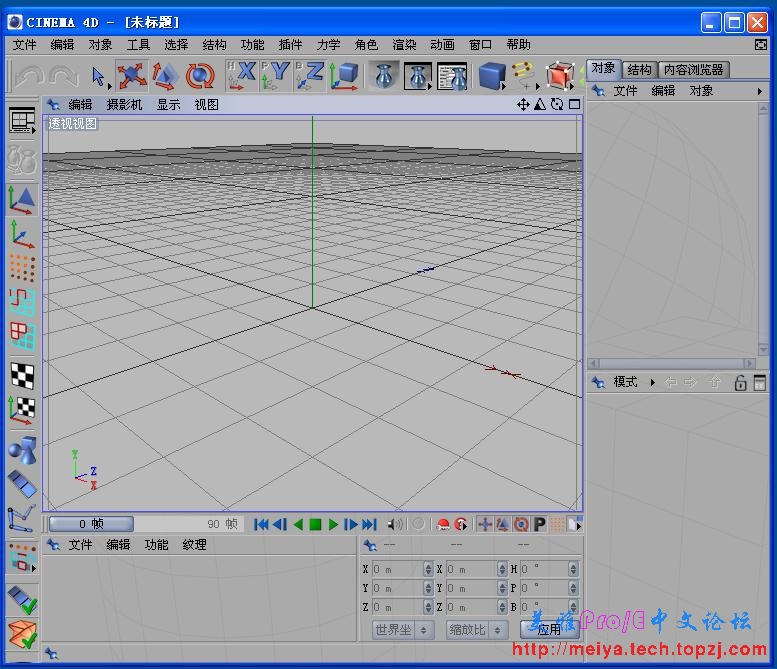
Task: Play animation forwards
Action: point(333,524)
